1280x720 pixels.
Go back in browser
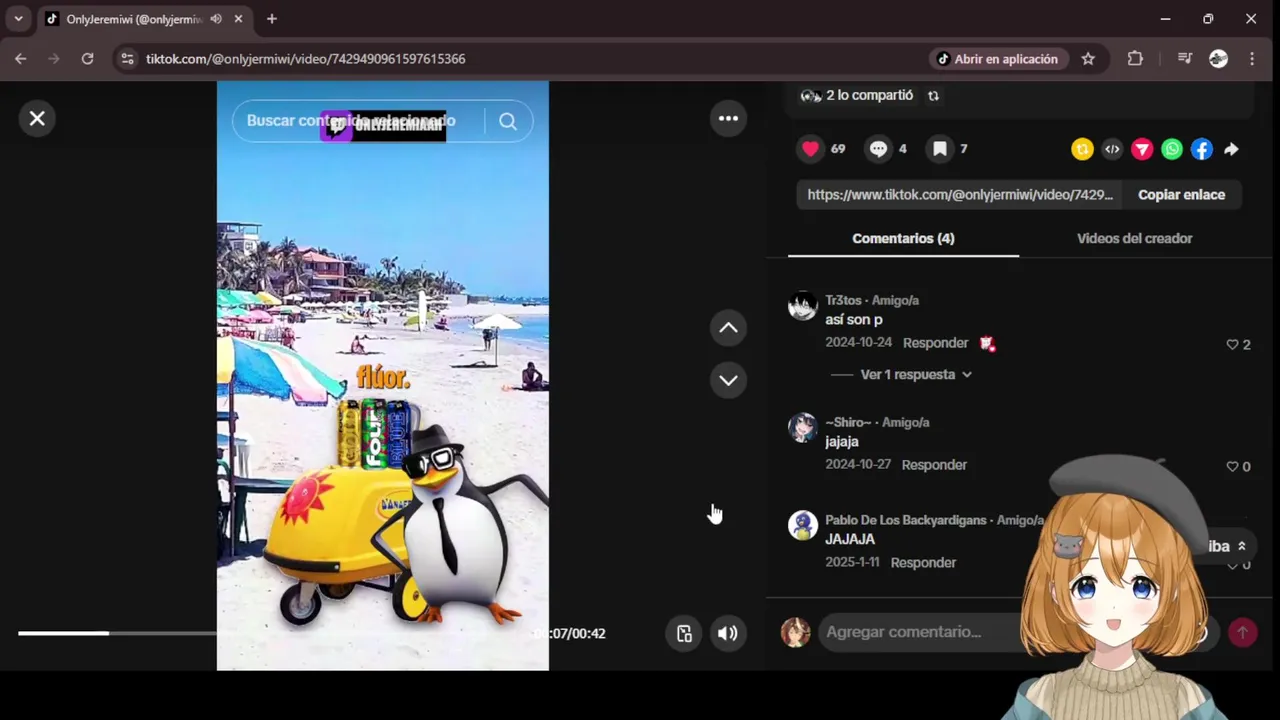[20, 59]
